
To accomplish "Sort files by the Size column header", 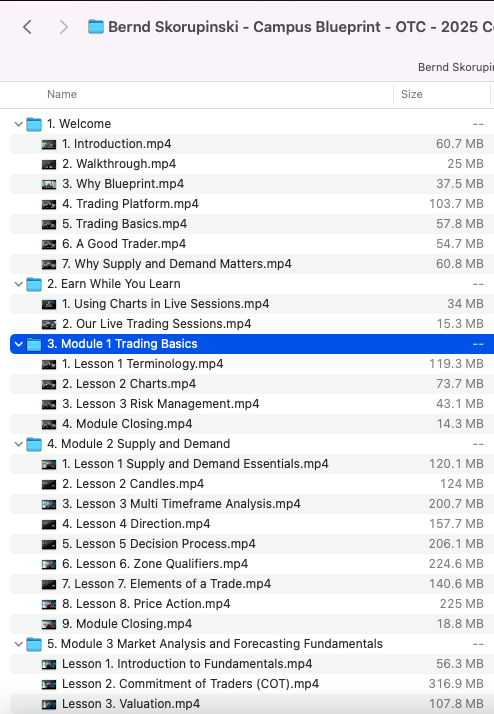I will pos(412,94).
